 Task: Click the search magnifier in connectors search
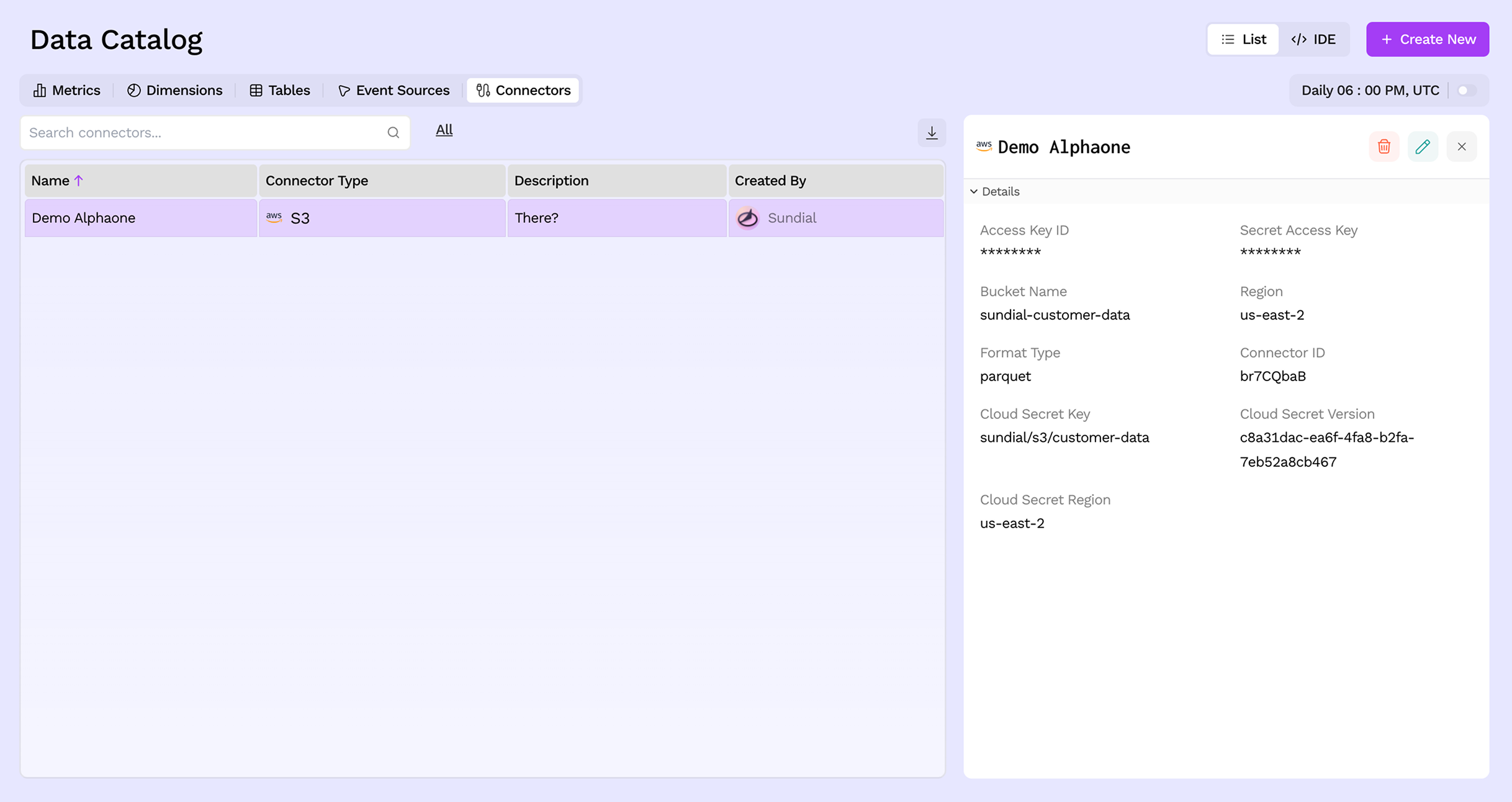pyautogui.click(x=394, y=132)
